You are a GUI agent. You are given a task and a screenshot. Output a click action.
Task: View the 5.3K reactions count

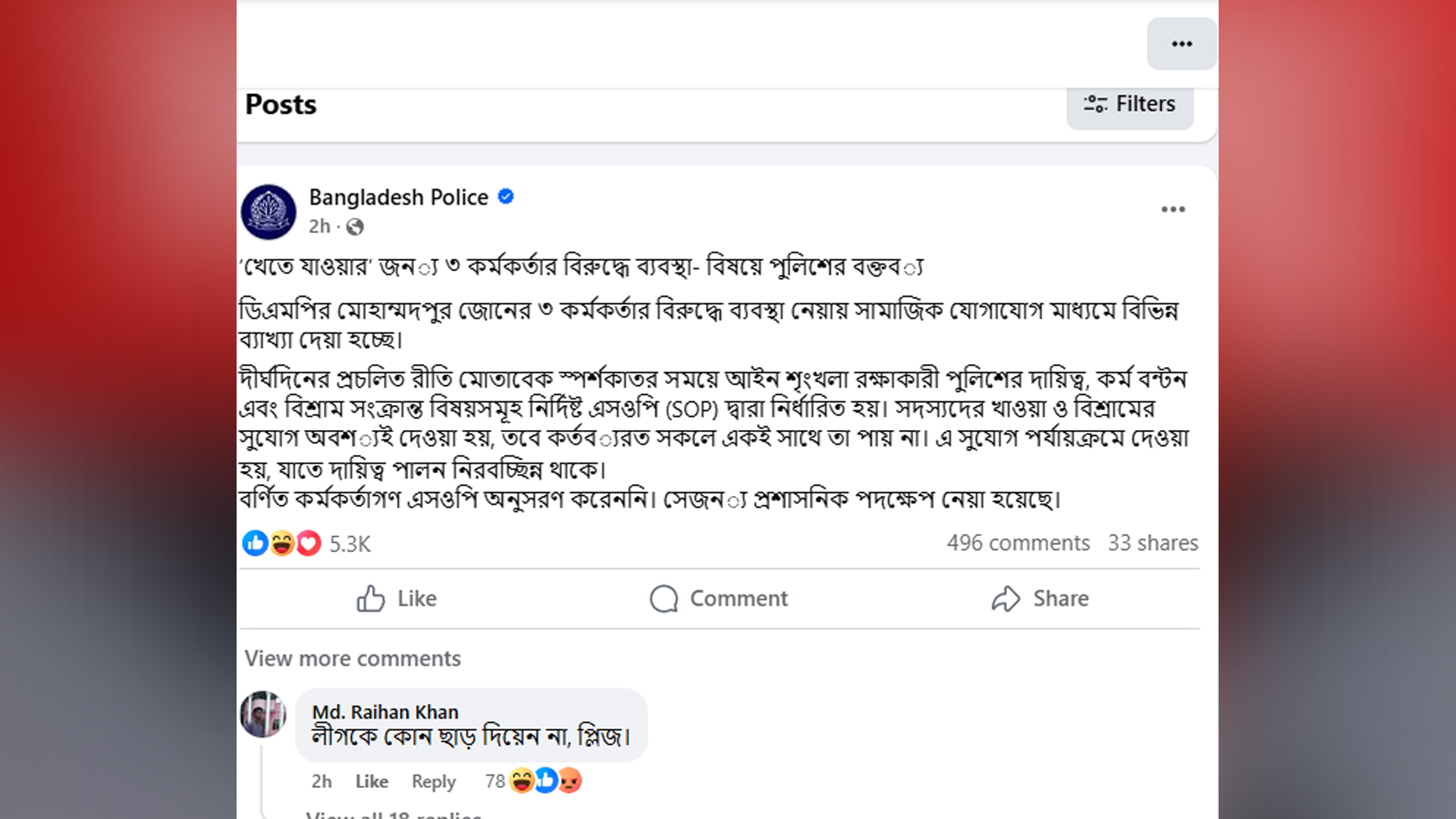coord(350,544)
